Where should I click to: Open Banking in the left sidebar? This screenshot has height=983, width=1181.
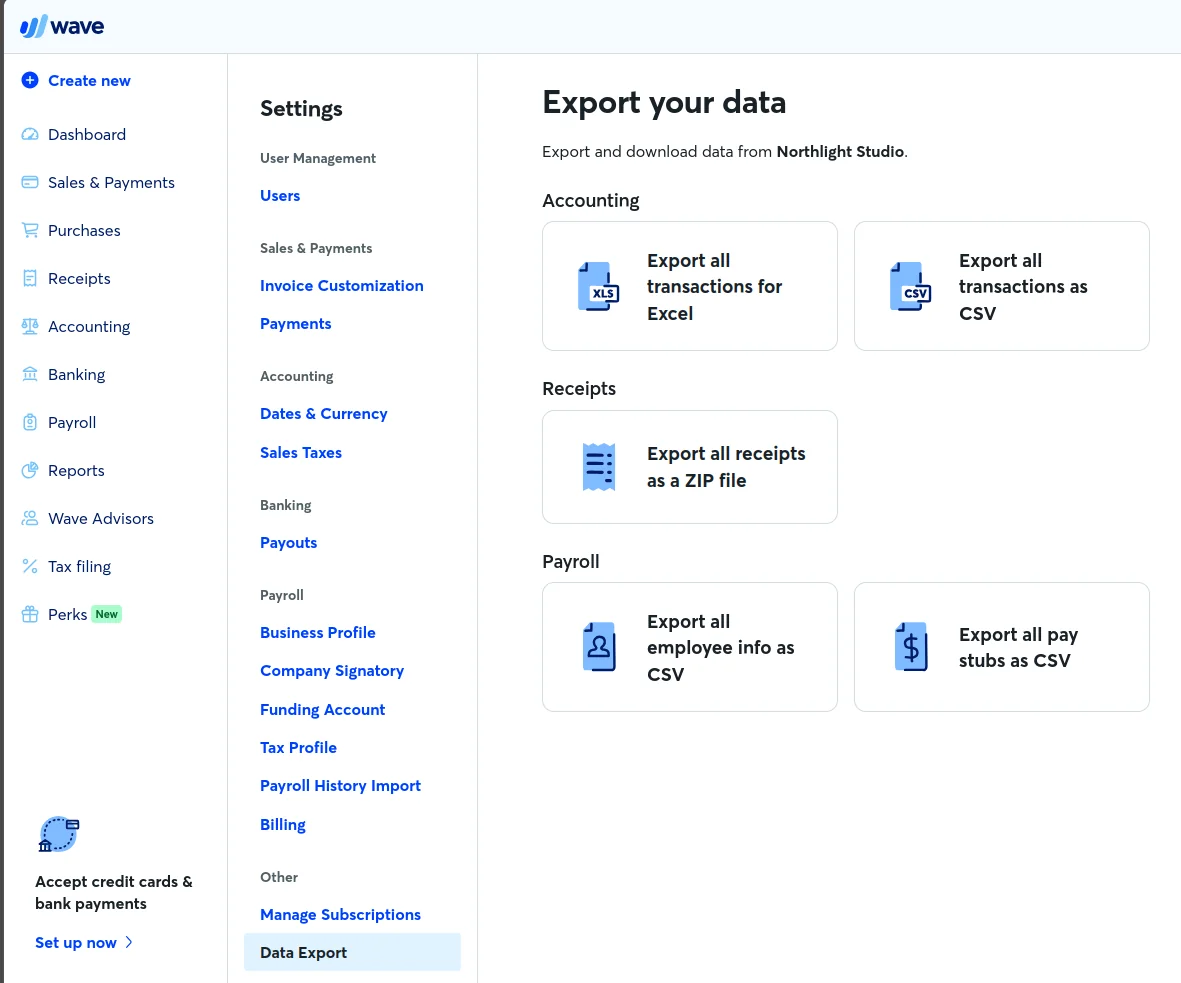tap(77, 374)
